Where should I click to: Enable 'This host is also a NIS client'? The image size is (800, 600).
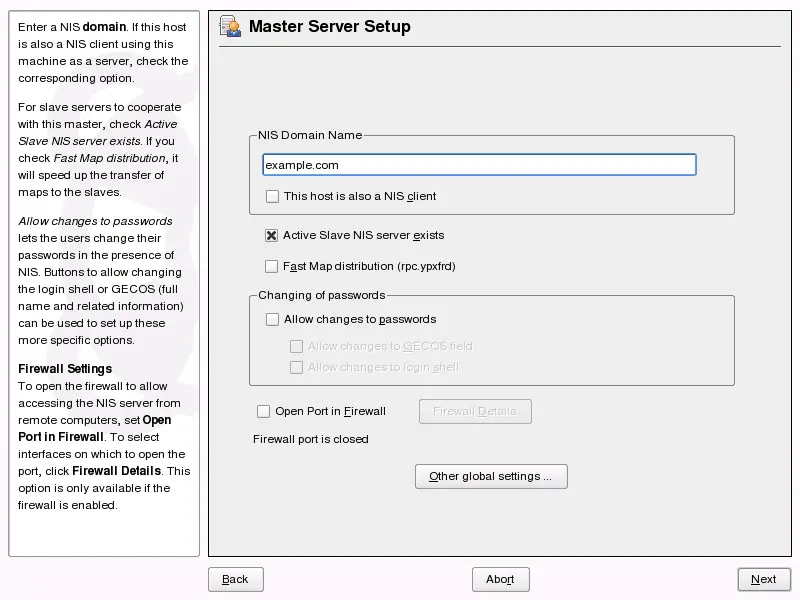click(x=272, y=196)
